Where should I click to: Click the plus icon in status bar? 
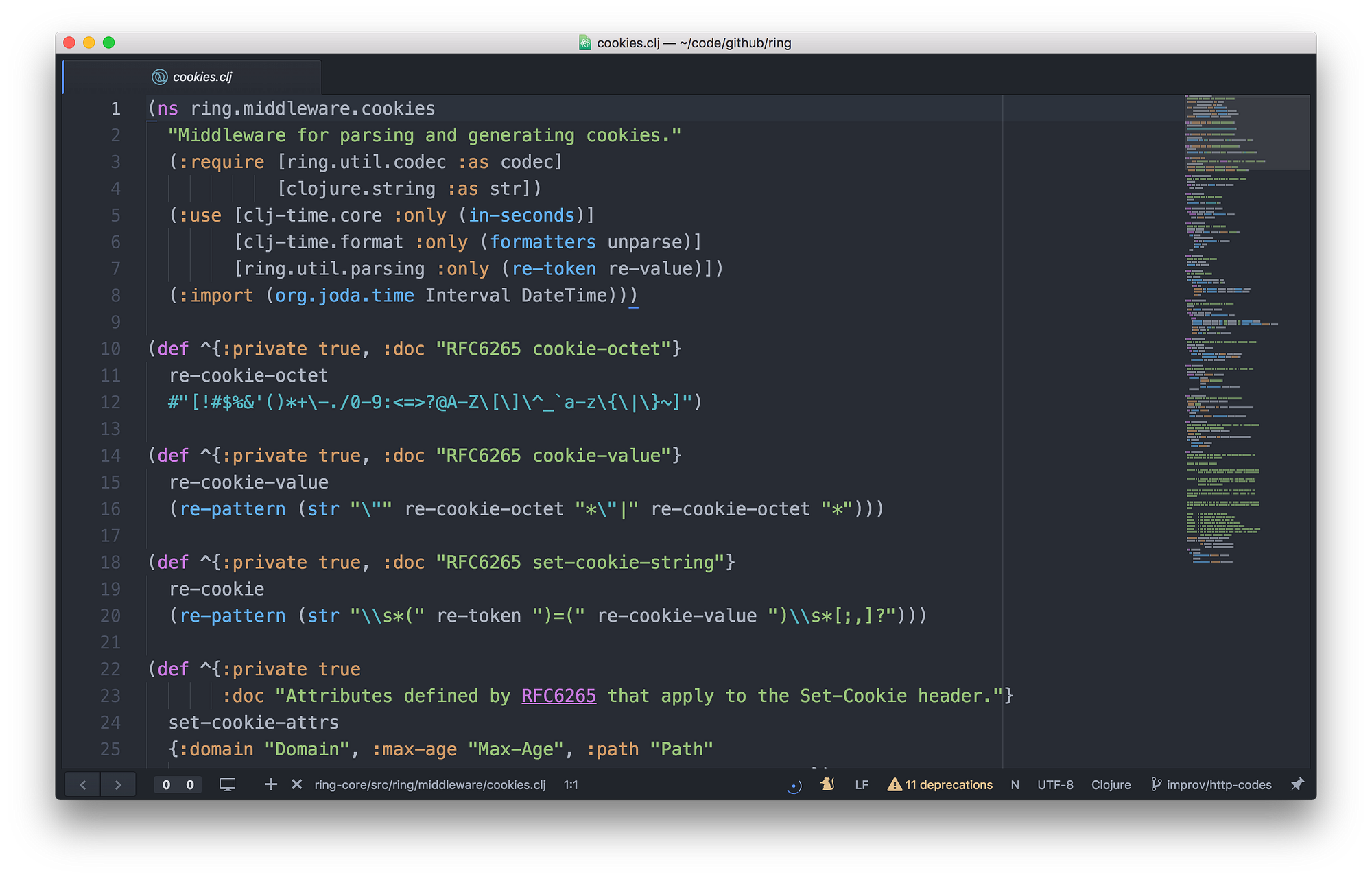point(271,784)
